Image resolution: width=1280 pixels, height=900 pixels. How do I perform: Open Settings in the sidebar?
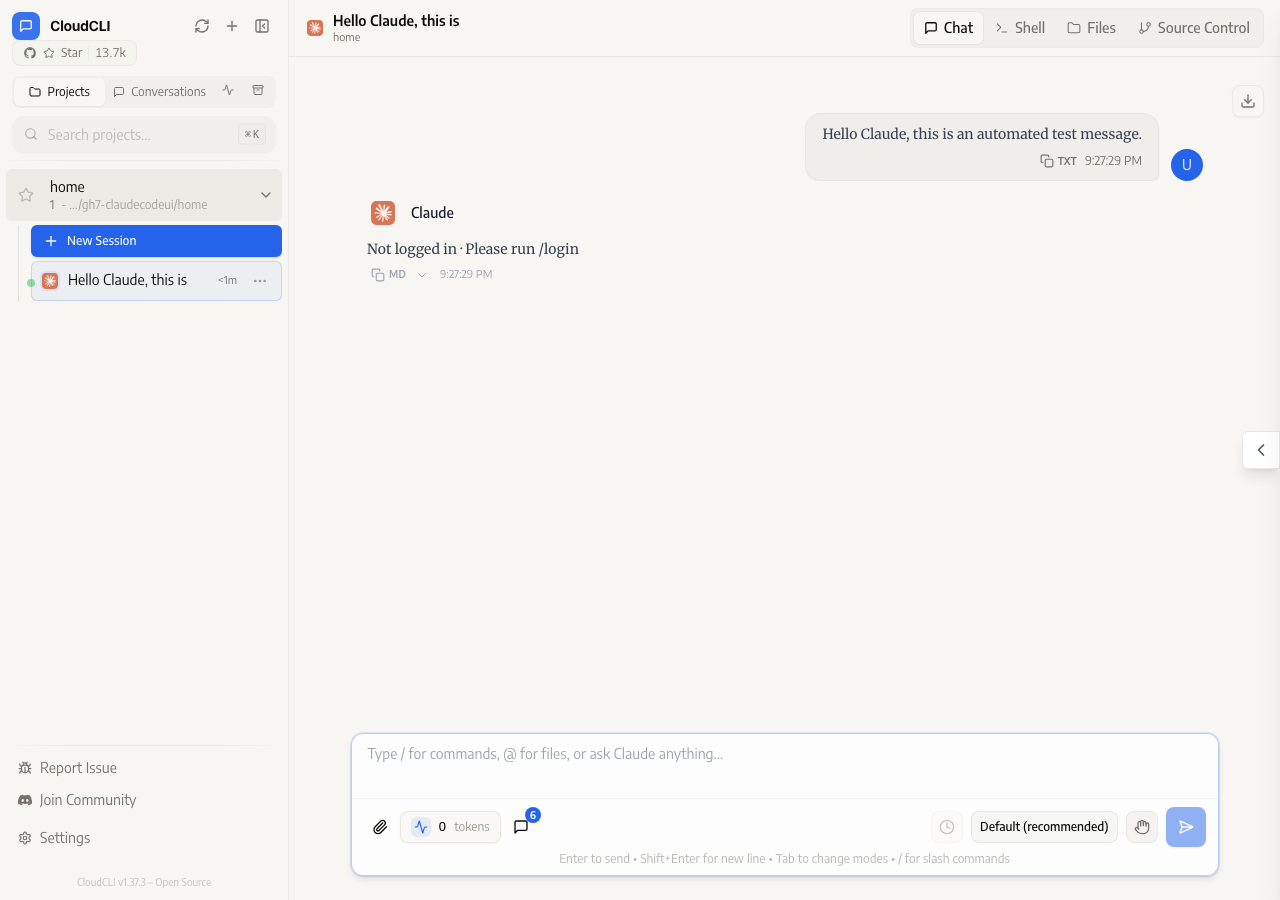tap(54, 838)
